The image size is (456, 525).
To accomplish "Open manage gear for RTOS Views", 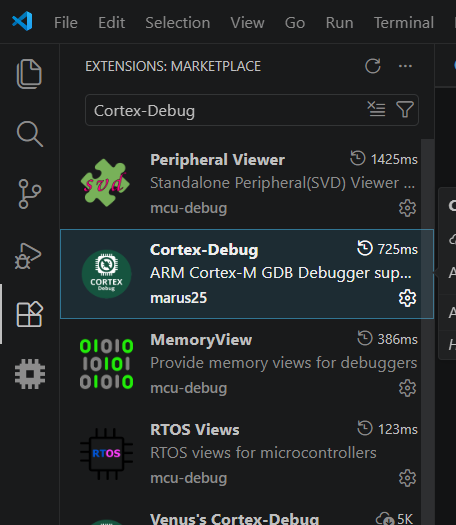I will (x=407, y=478).
